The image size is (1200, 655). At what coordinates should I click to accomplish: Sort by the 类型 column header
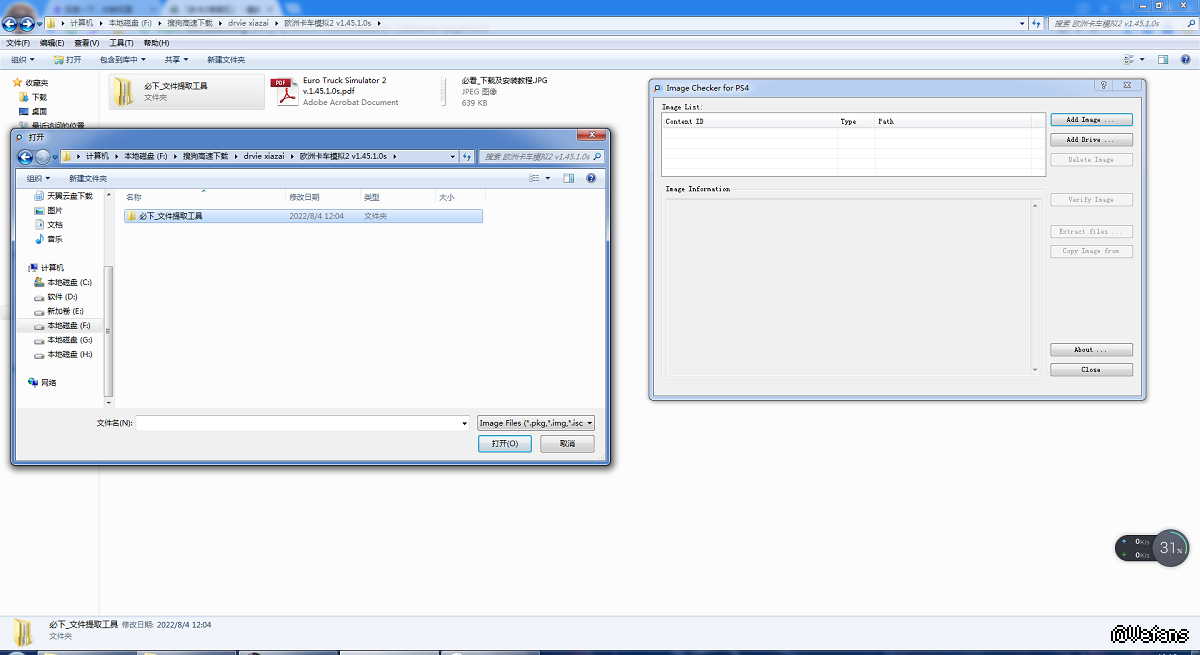pyautogui.click(x=398, y=197)
